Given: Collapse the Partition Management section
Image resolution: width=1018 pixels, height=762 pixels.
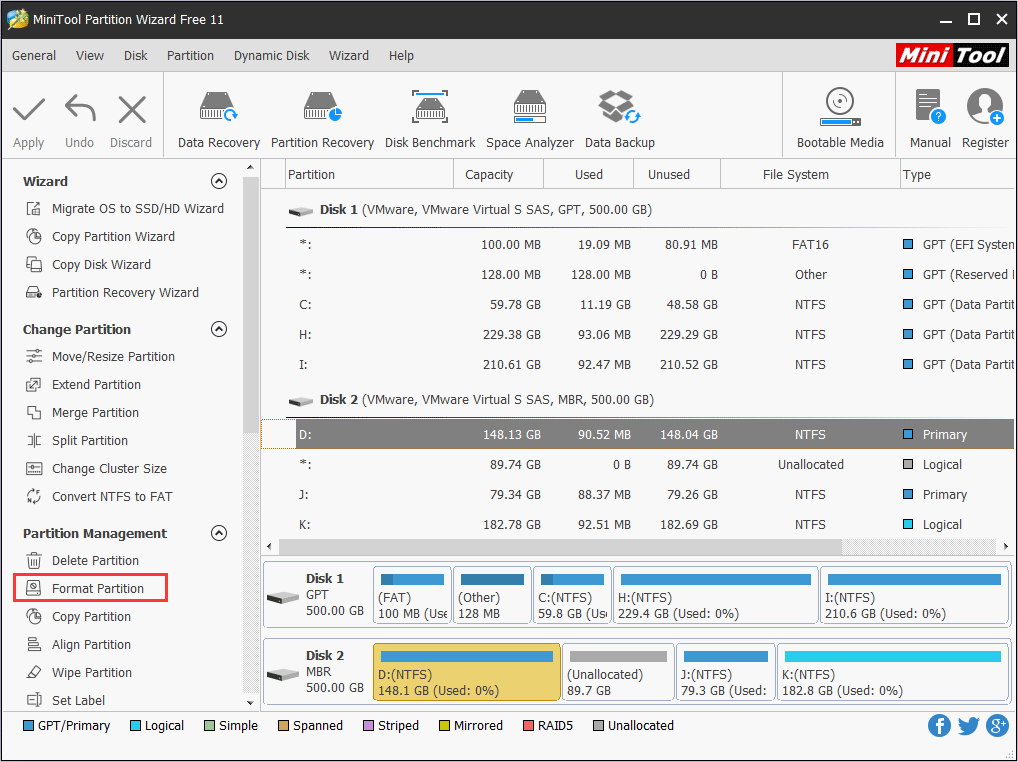Looking at the screenshot, I should [219, 533].
